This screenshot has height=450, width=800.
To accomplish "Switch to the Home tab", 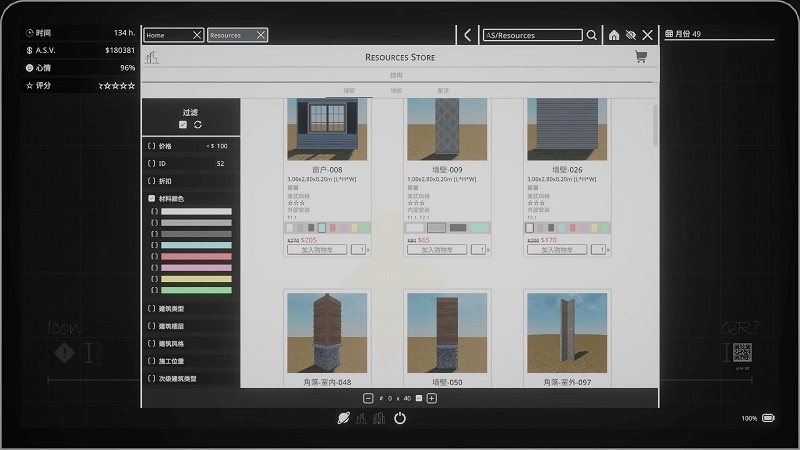I will 167,35.
